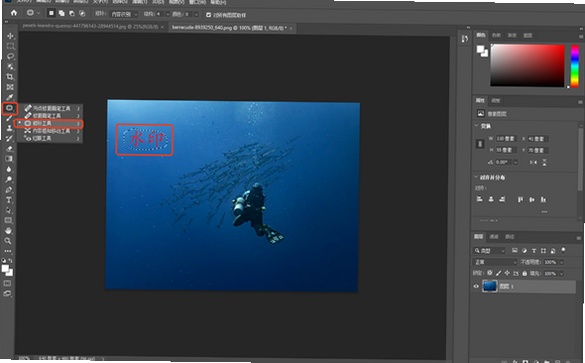Collapse the Align and Distribute section
This screenshot has height=363, width=585.
click(476, 177)
